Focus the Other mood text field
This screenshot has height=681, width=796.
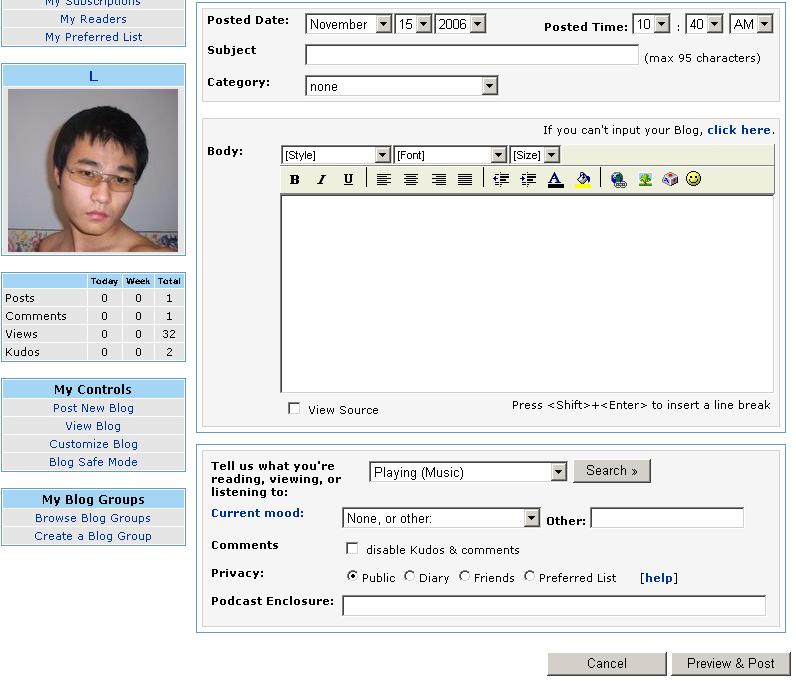(667, 518)
